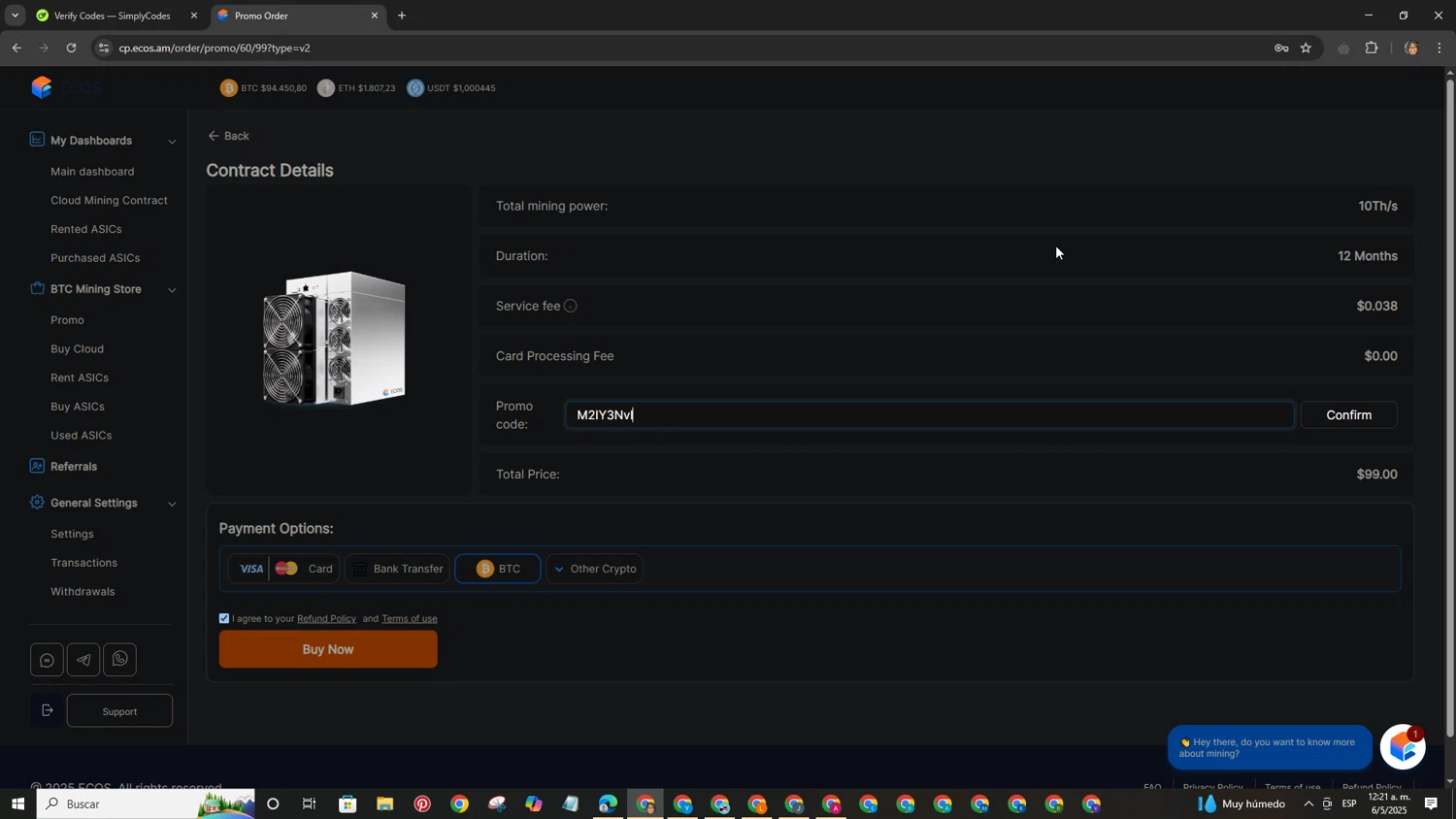This screenshot has width=1456, height=819.
Task: Click the Windows search box Buscar
Action: click(146, 803)
